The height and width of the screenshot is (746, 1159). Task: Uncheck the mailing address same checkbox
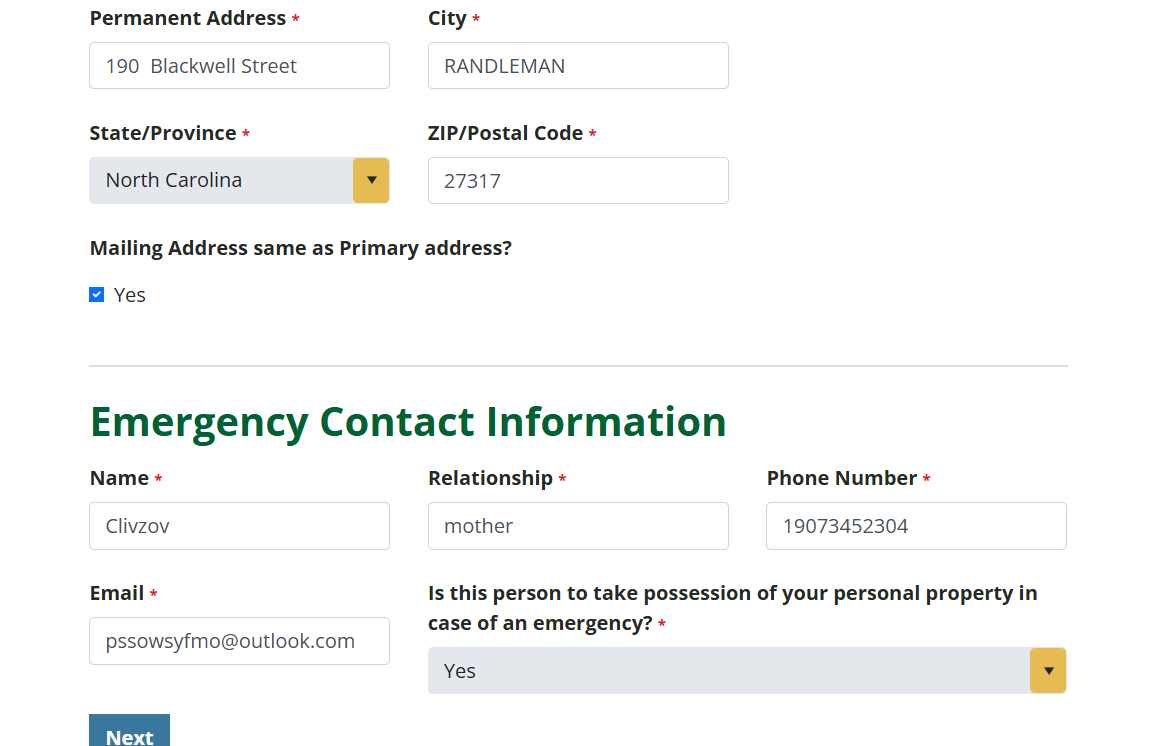pyautogui.click(x=97, y=294)
